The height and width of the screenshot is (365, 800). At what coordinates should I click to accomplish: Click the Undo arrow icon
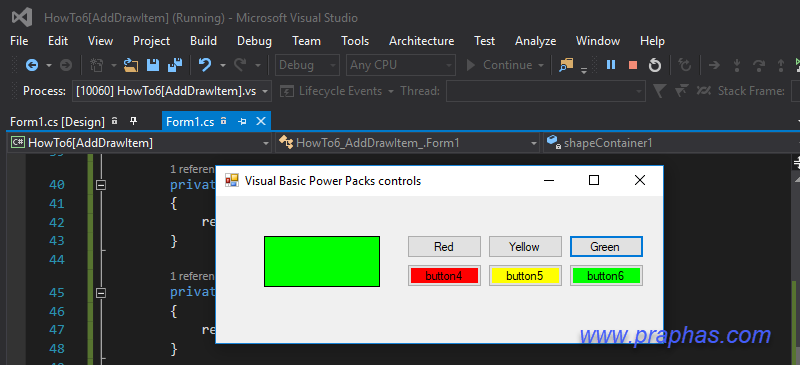(x=205, y=65)
